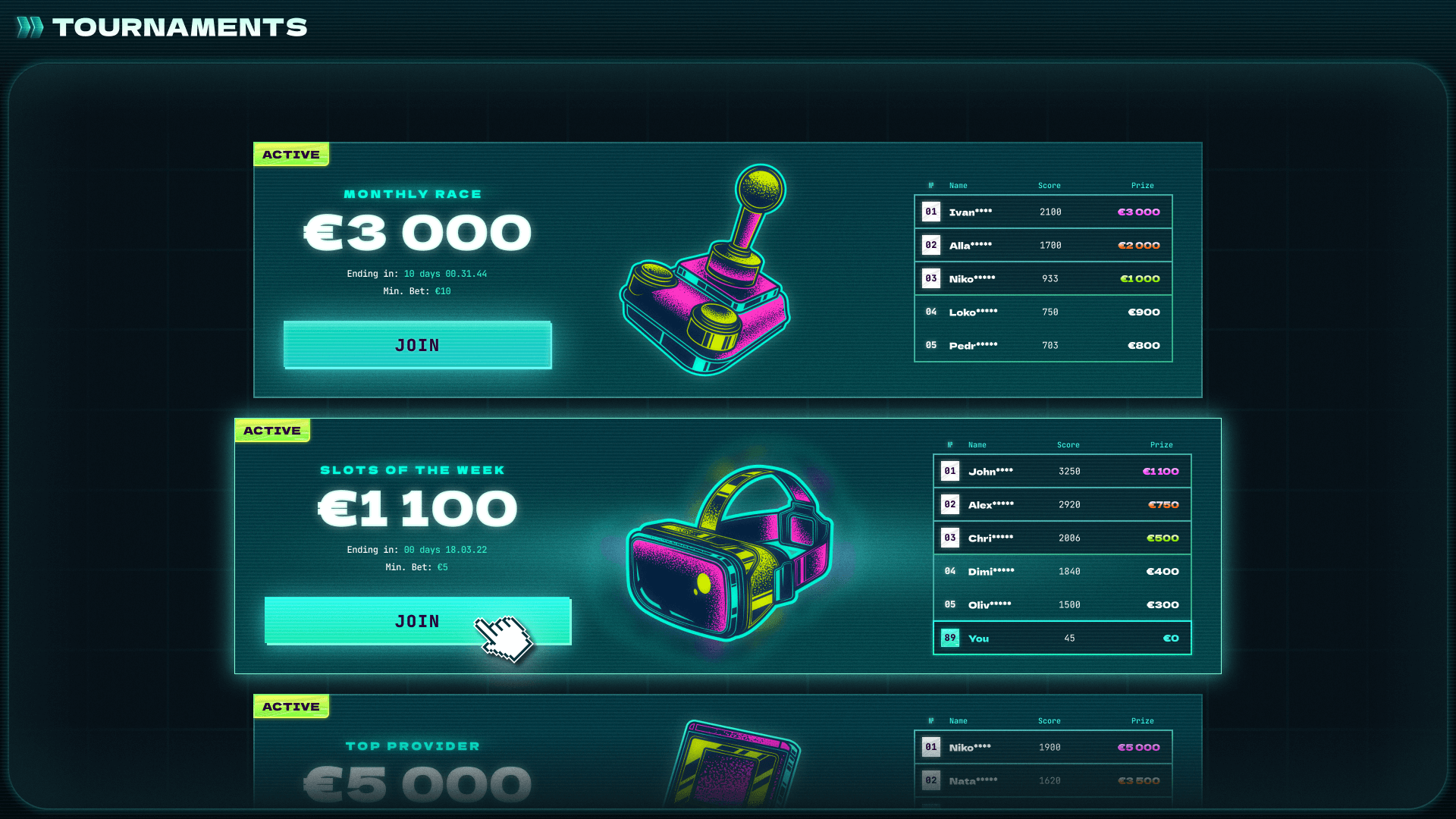Click the ACTIVE tag on Monthly Race

291,155
